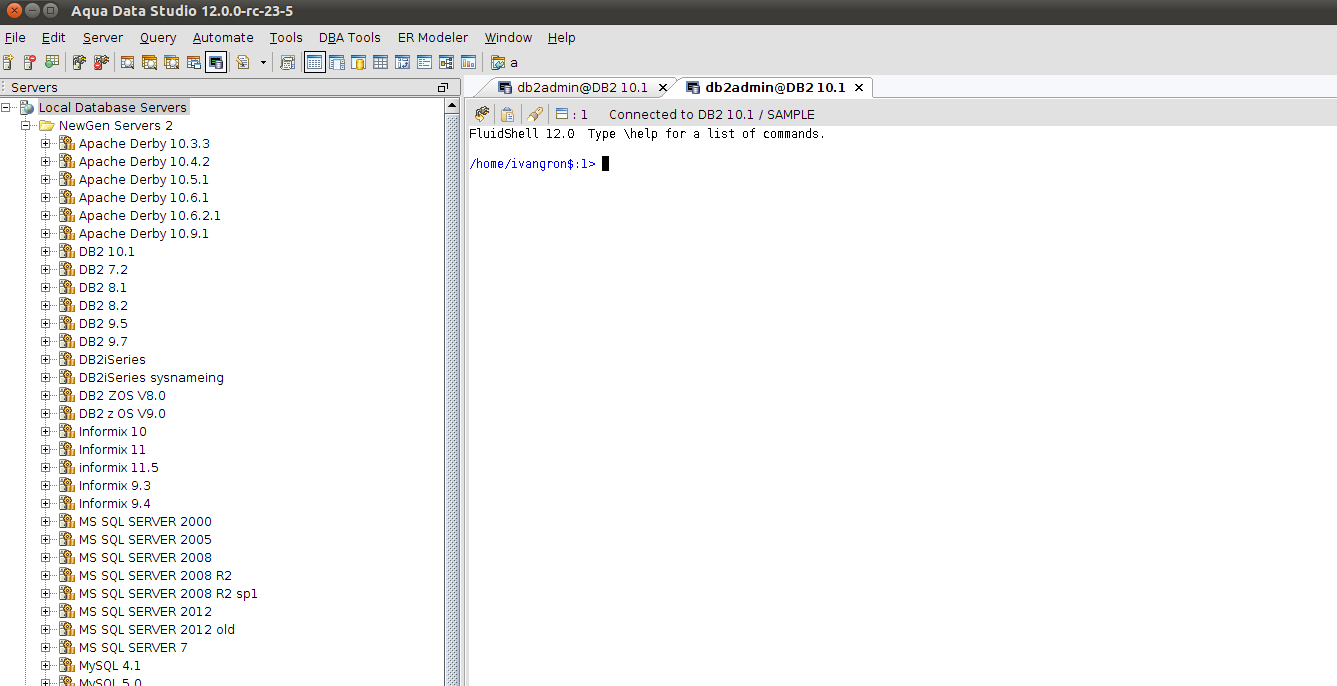Viewport: 1337px width, 686px height.
Task: Maximize the Servers panel via header icon
Action: tap(443, 88)
